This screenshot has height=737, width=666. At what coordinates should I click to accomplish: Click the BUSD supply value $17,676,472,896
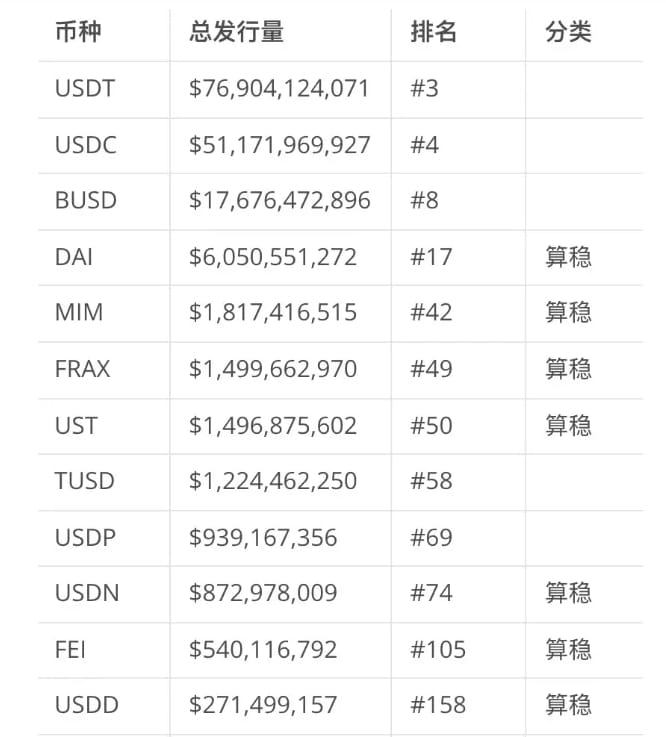[280, 200]
